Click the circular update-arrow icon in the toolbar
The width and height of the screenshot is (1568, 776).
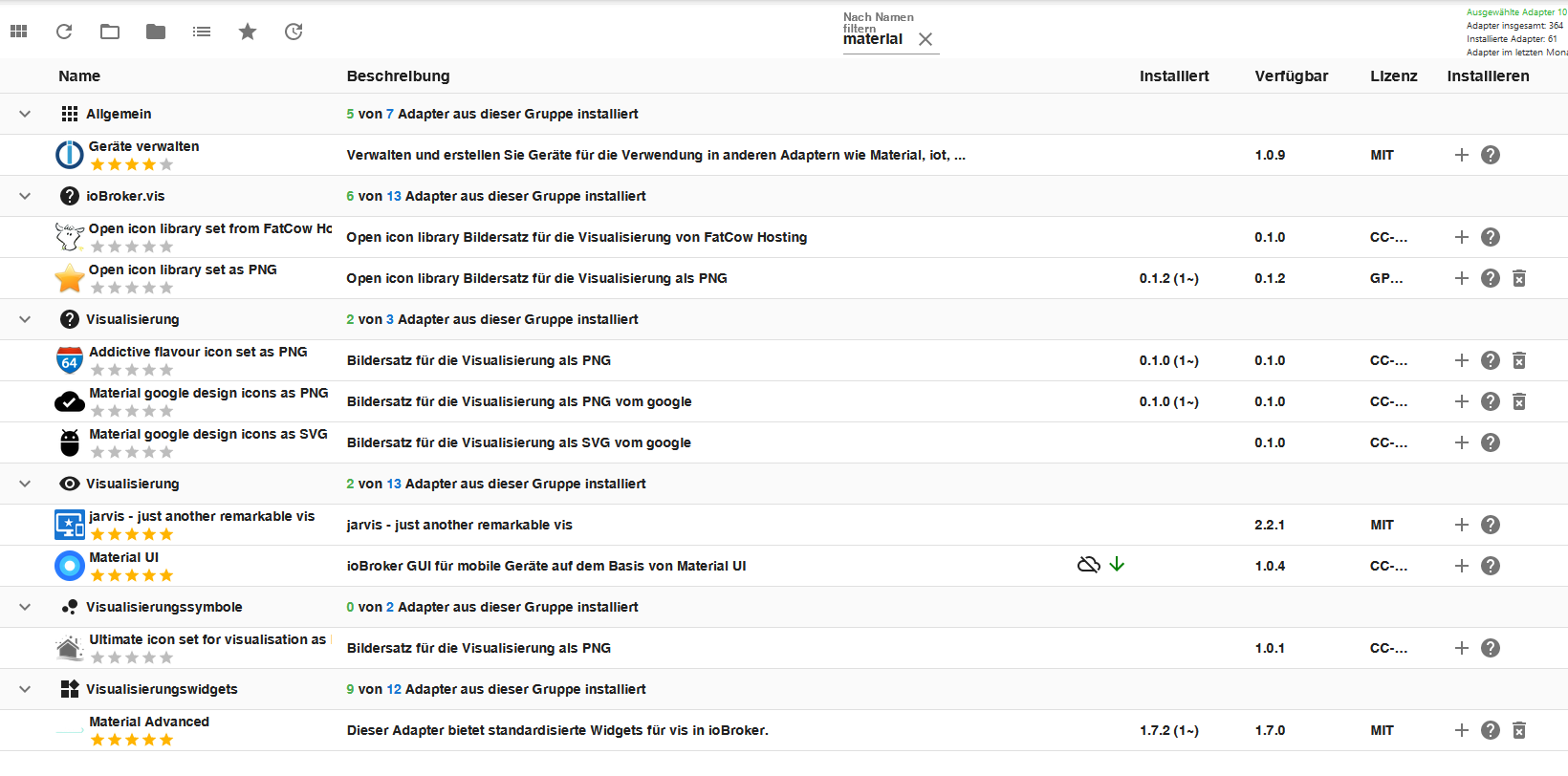(294, 32)
